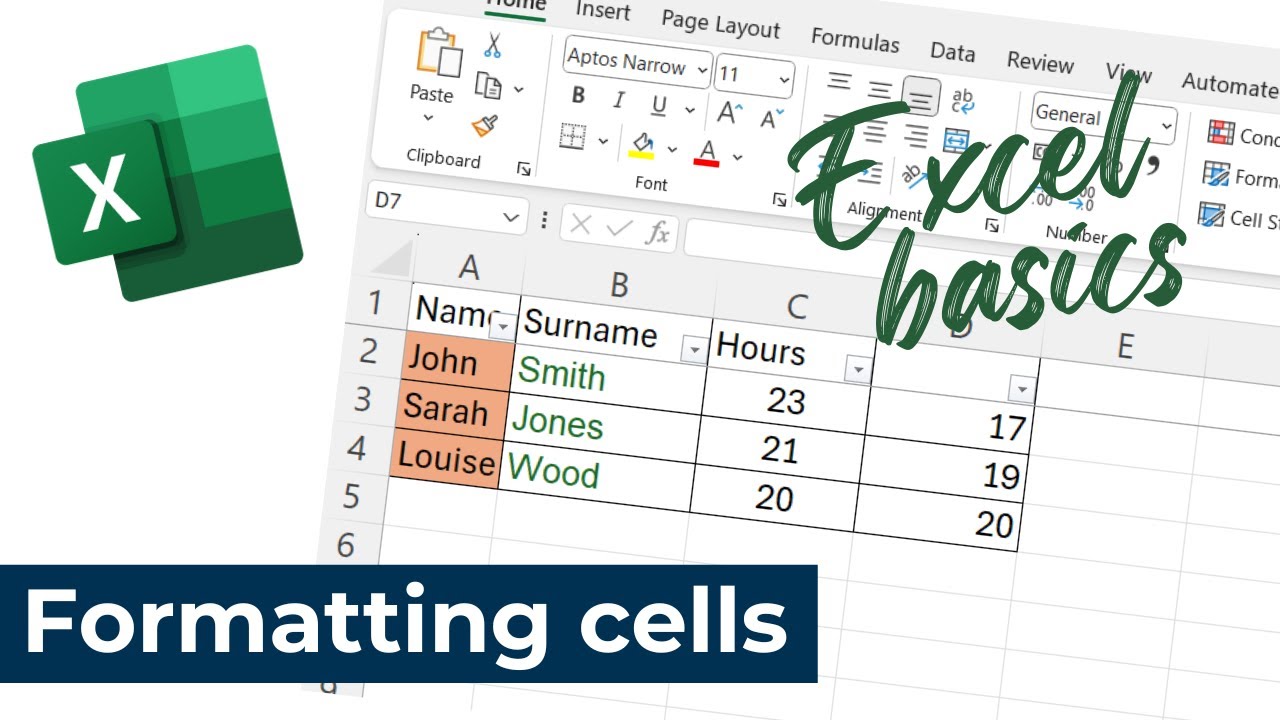This screenshot has height=720, width=1280.
Task: Apply the Top Align icon
Action: (839, 82)
